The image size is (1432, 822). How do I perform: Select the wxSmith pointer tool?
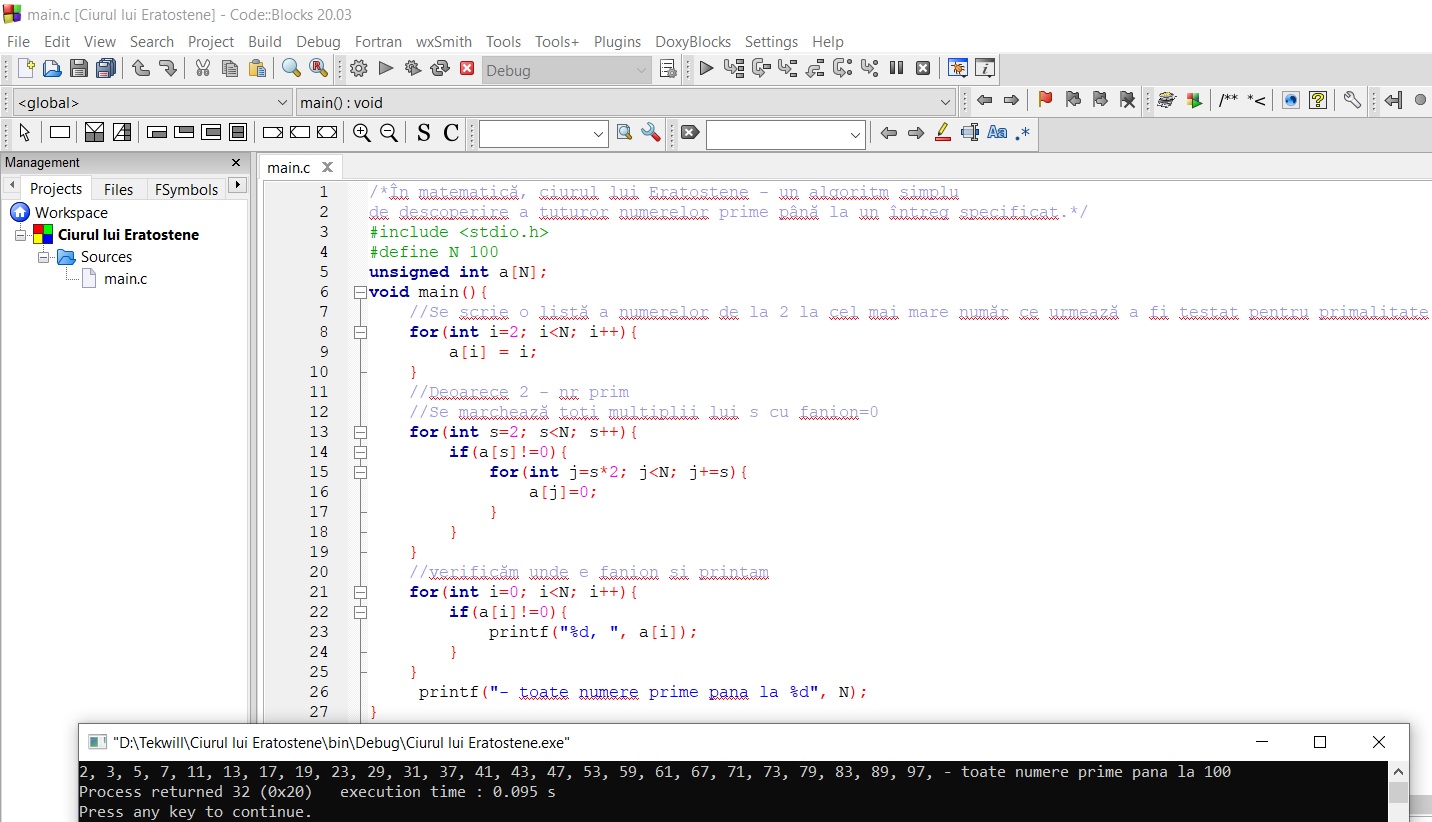click(x=24, y=132)
